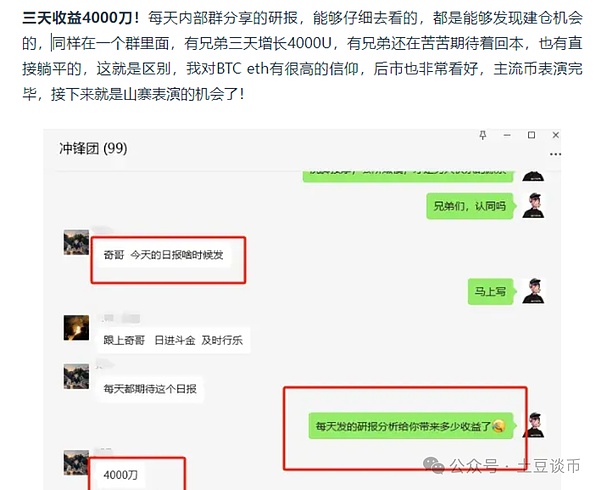Click the sender avatar beside 马上写
Viewport: 600px width, 490px height.
(x=533, y=291)
